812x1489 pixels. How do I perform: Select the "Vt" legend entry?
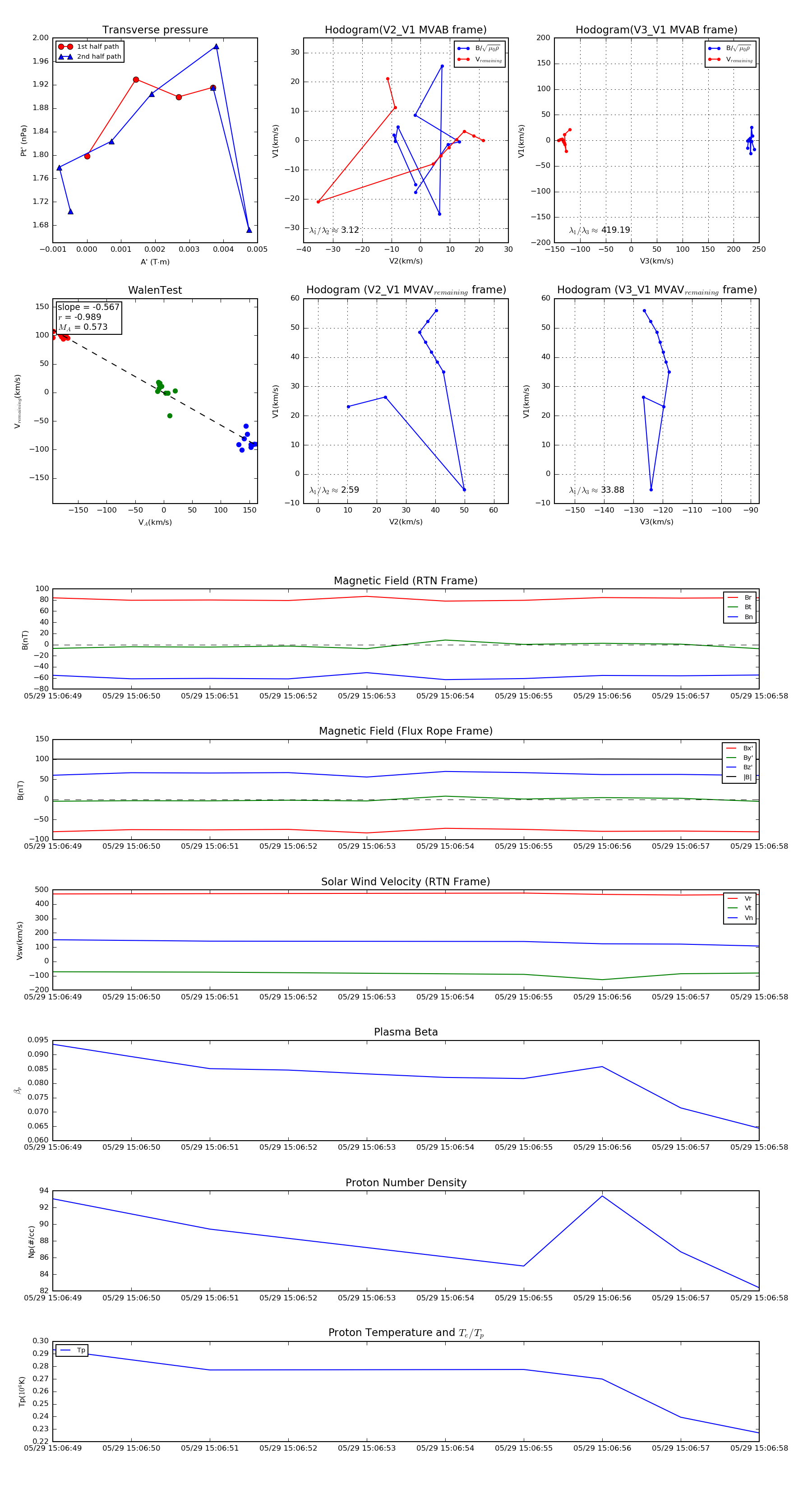point(740,908)
